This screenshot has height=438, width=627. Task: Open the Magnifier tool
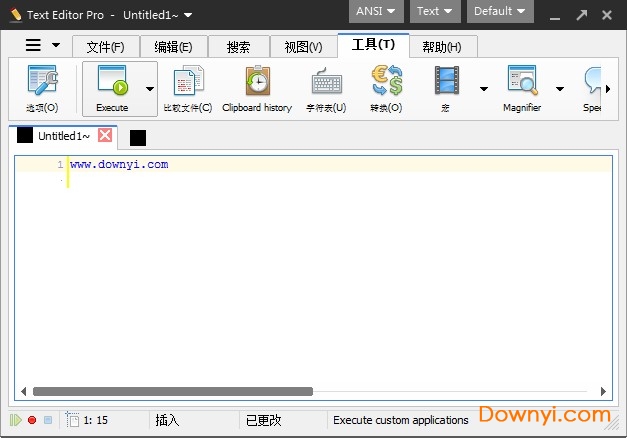pos(522,80)
